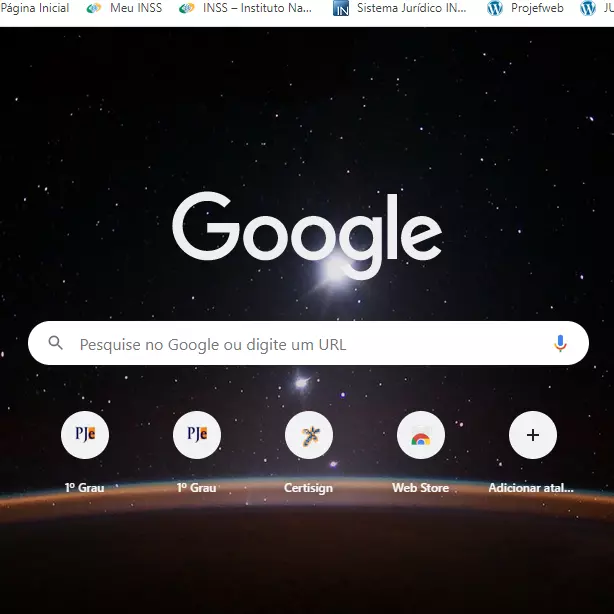
Task: Click the Meu INSS bookmark favicon
Action: point(94,8)
